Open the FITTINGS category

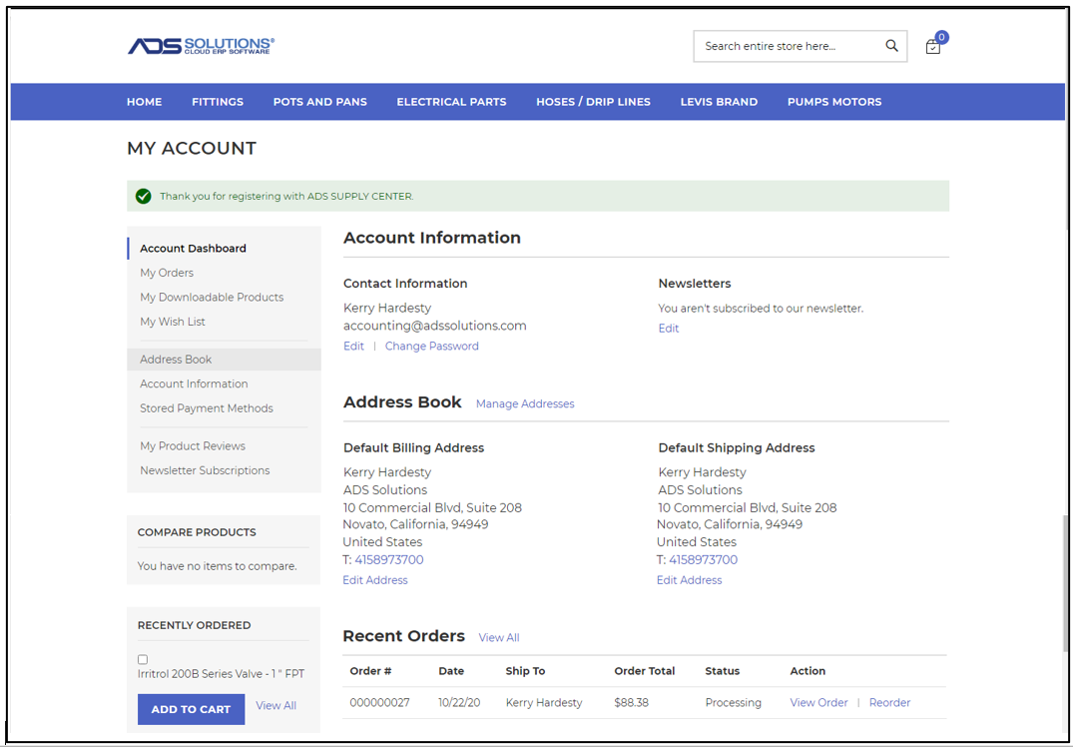click(x=218, y=102)
